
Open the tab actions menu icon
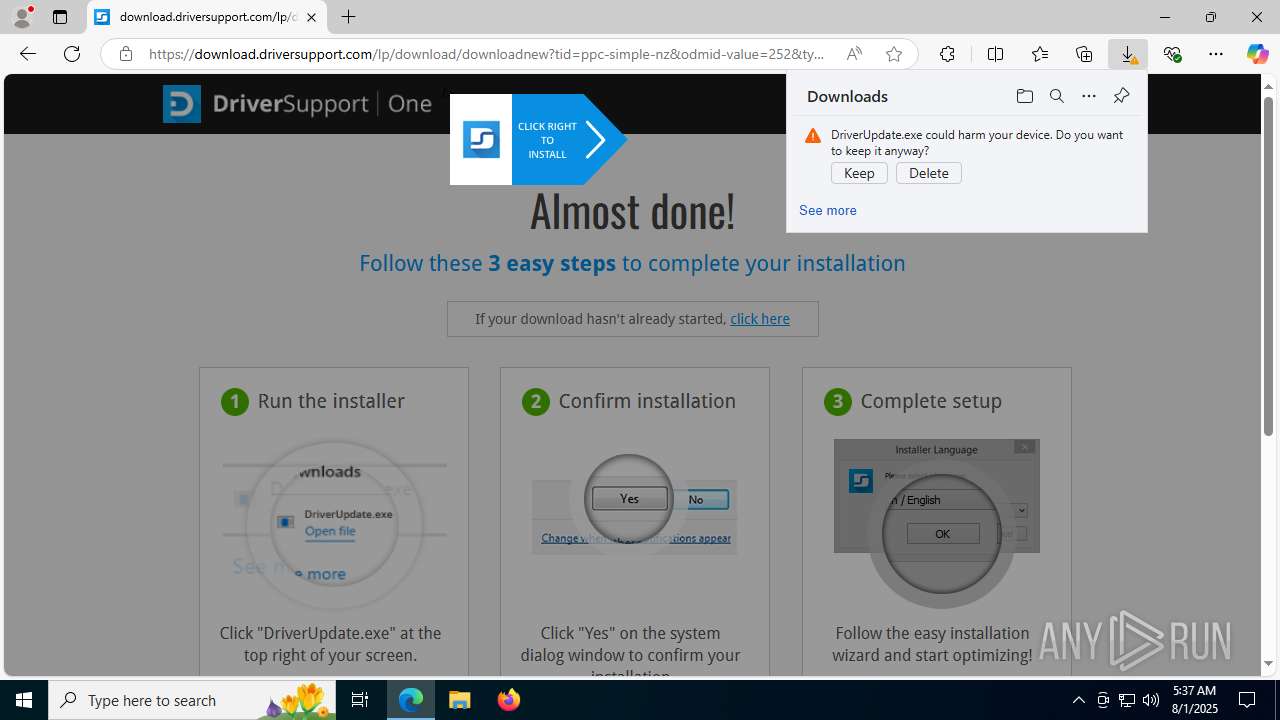coord(60,17)
